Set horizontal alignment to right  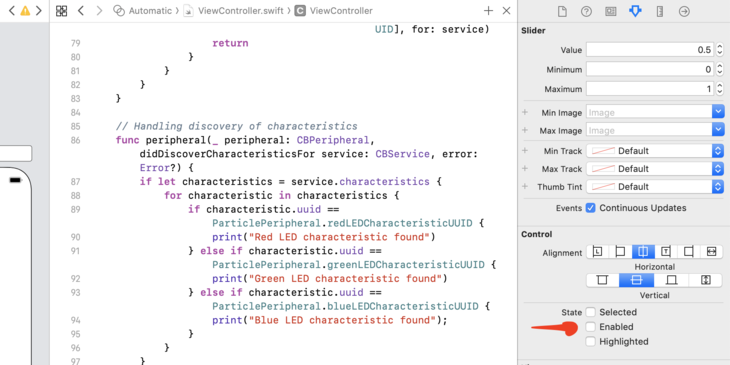(689, 252)
